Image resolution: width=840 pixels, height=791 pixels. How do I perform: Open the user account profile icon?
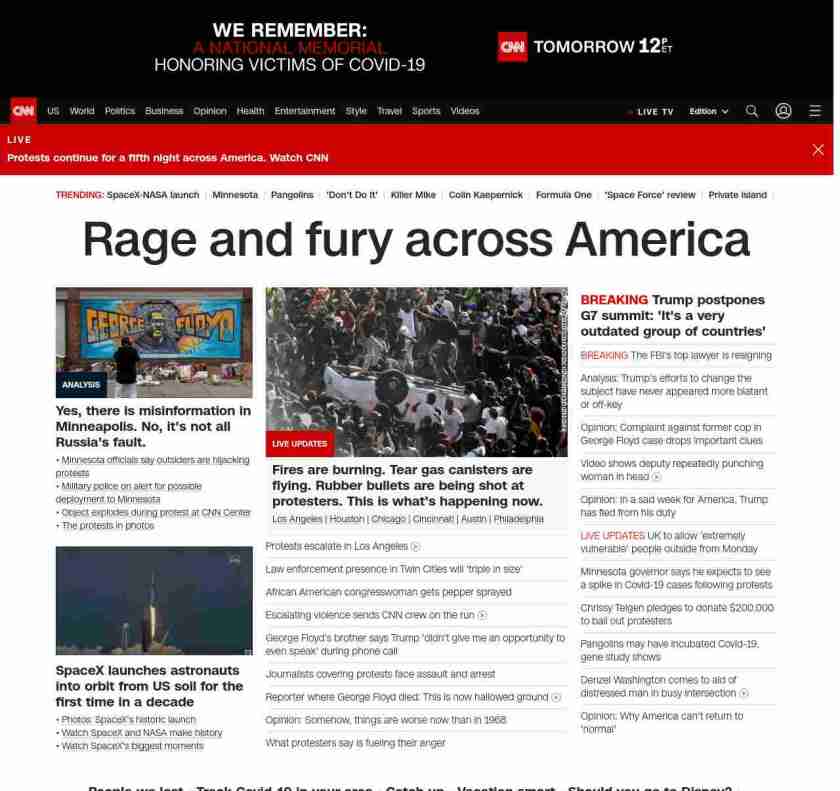(x=783, y=111)
